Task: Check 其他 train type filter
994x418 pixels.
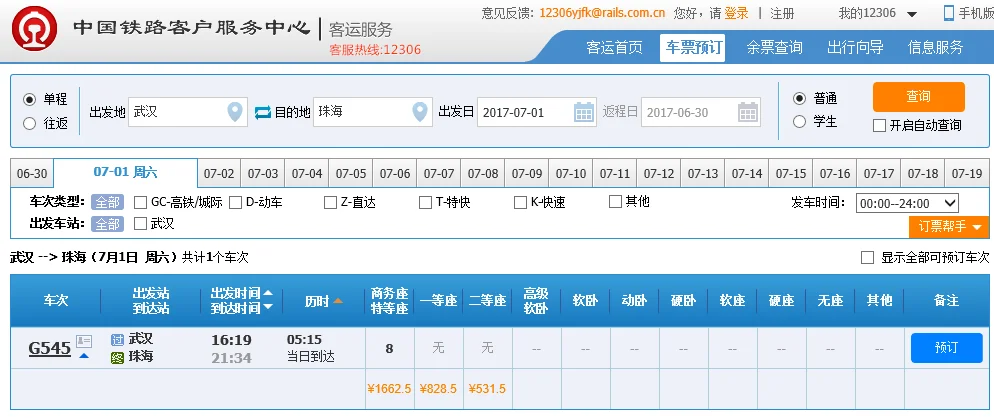Action: 615,202
